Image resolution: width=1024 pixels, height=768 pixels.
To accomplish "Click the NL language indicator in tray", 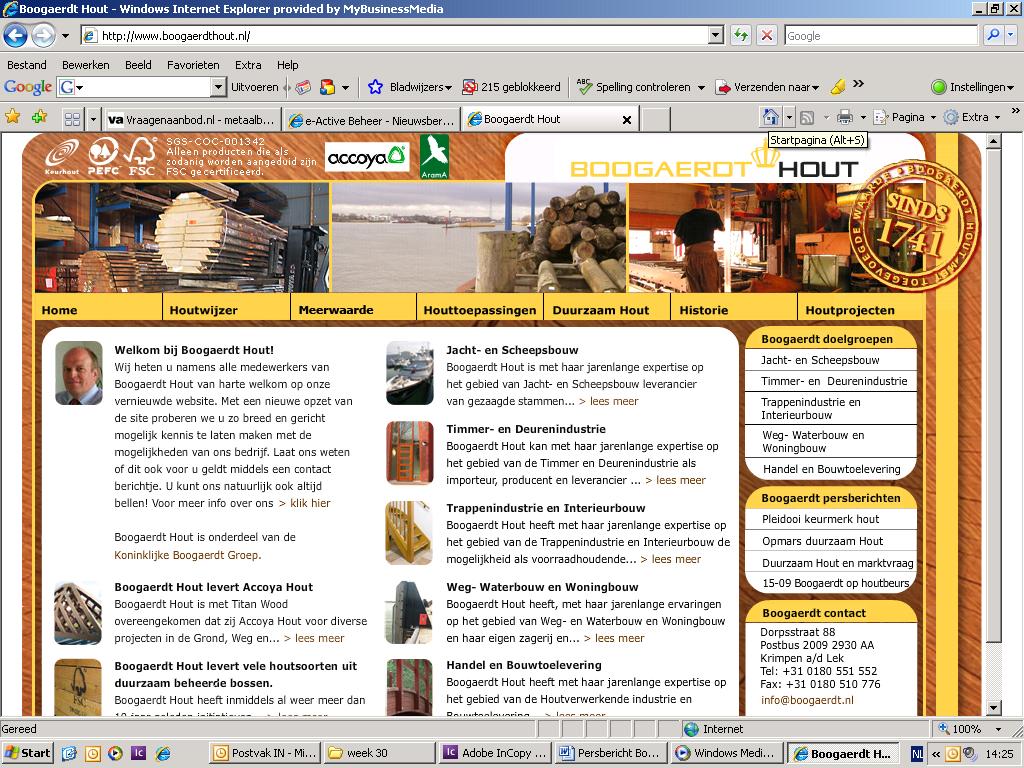I will point(917,754).
